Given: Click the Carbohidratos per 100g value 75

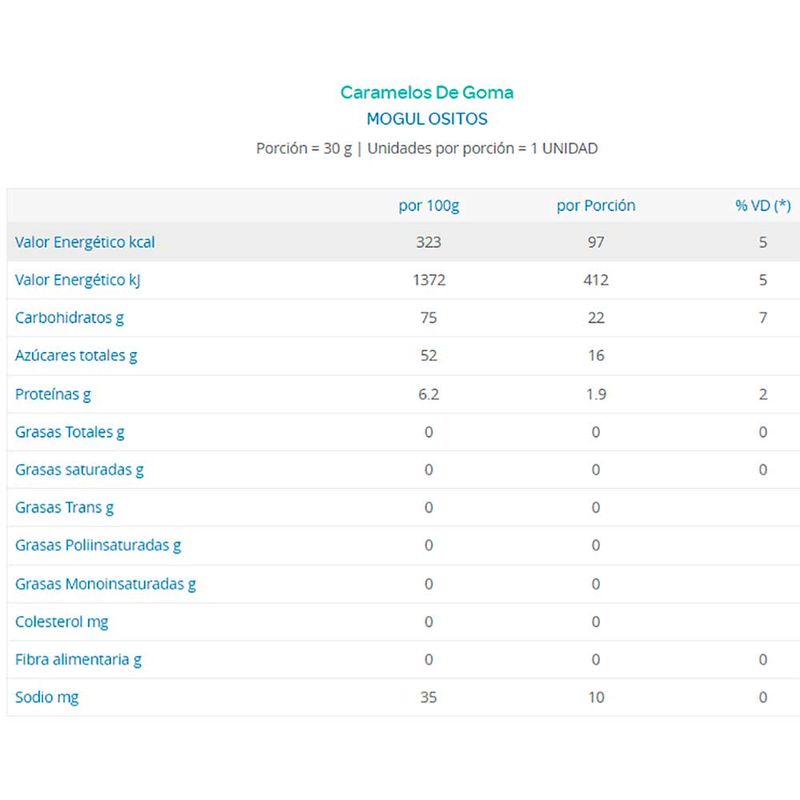Looking at the screenshot, I should point(429,318).
